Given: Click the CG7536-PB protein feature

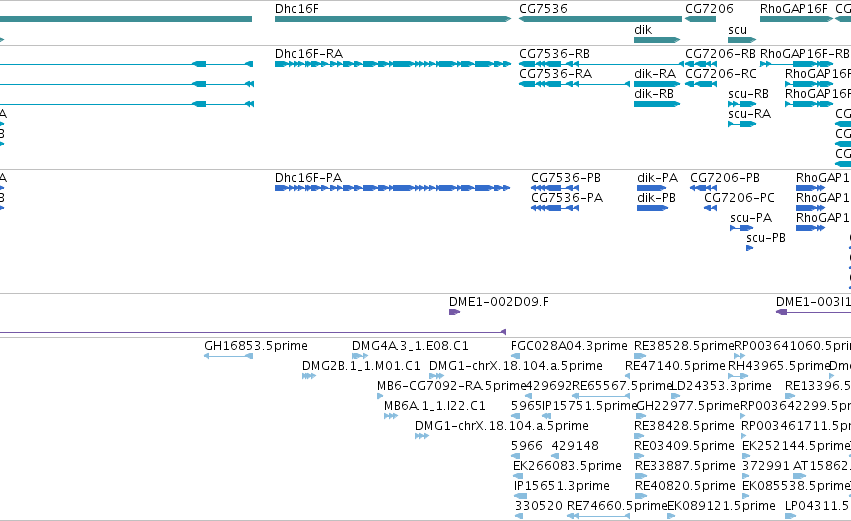Looking at the screenshot, I should coord(555,188).
